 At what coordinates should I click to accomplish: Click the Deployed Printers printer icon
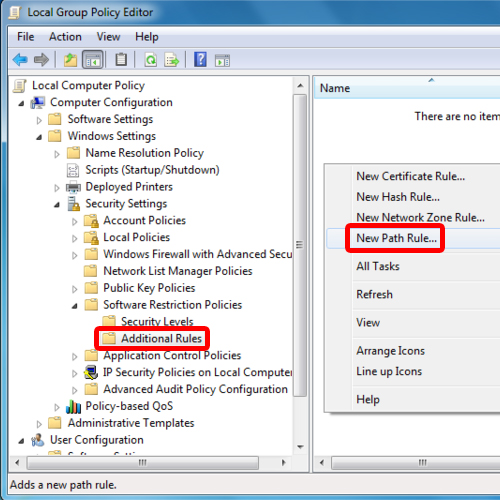[73, 187]
